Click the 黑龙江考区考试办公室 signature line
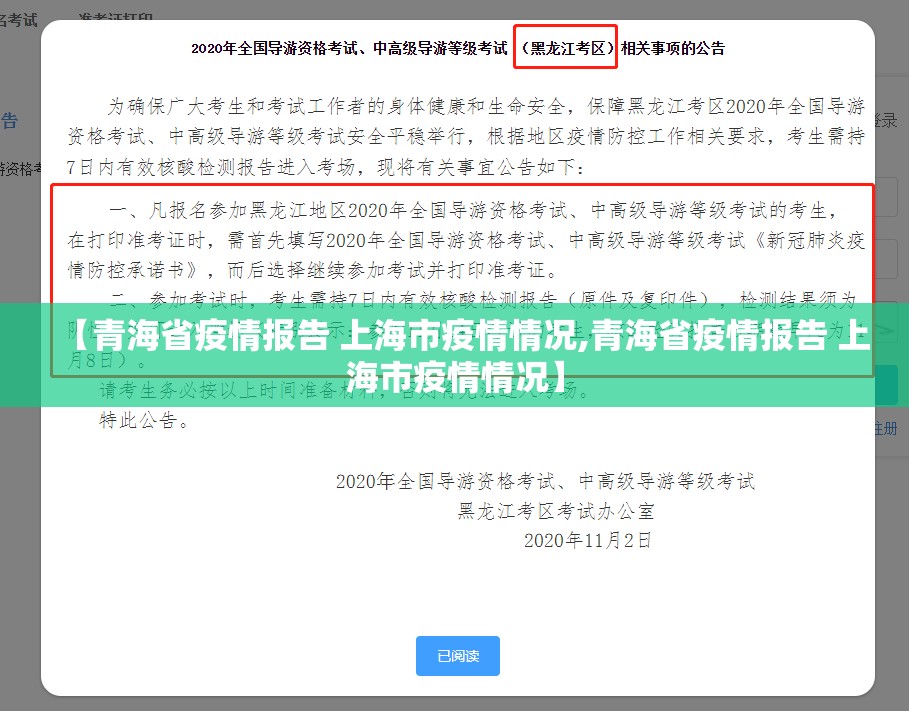This screenshot has width=909, height=711. pyautogui.click(x=555, y=511)
